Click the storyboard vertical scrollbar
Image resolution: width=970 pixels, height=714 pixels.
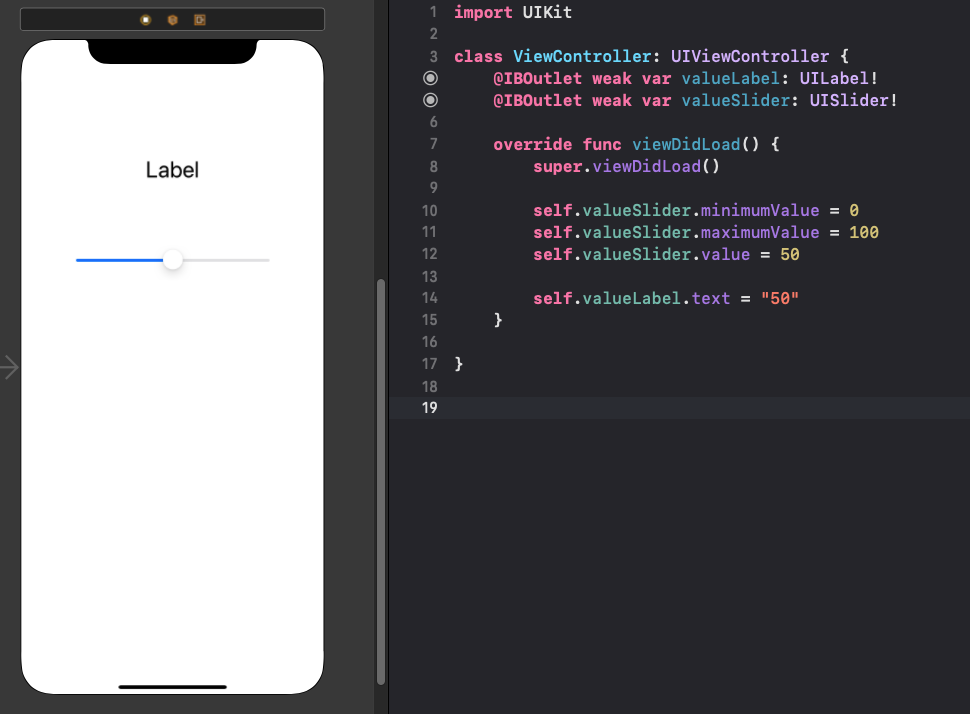(381, 482)
